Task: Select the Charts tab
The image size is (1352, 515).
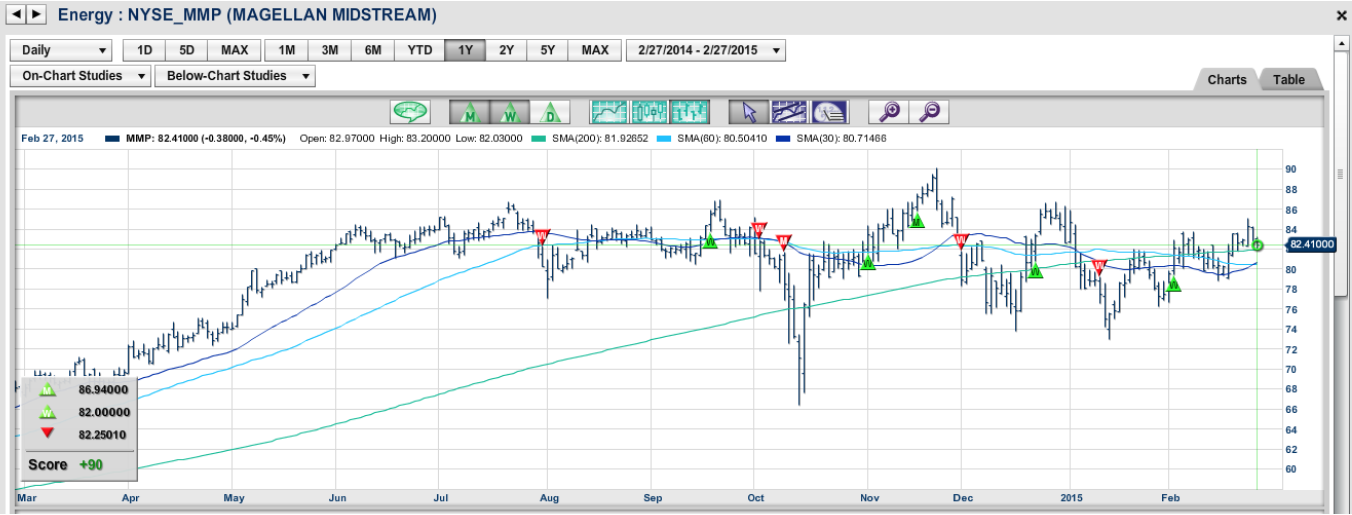Action: point(1226,80)
